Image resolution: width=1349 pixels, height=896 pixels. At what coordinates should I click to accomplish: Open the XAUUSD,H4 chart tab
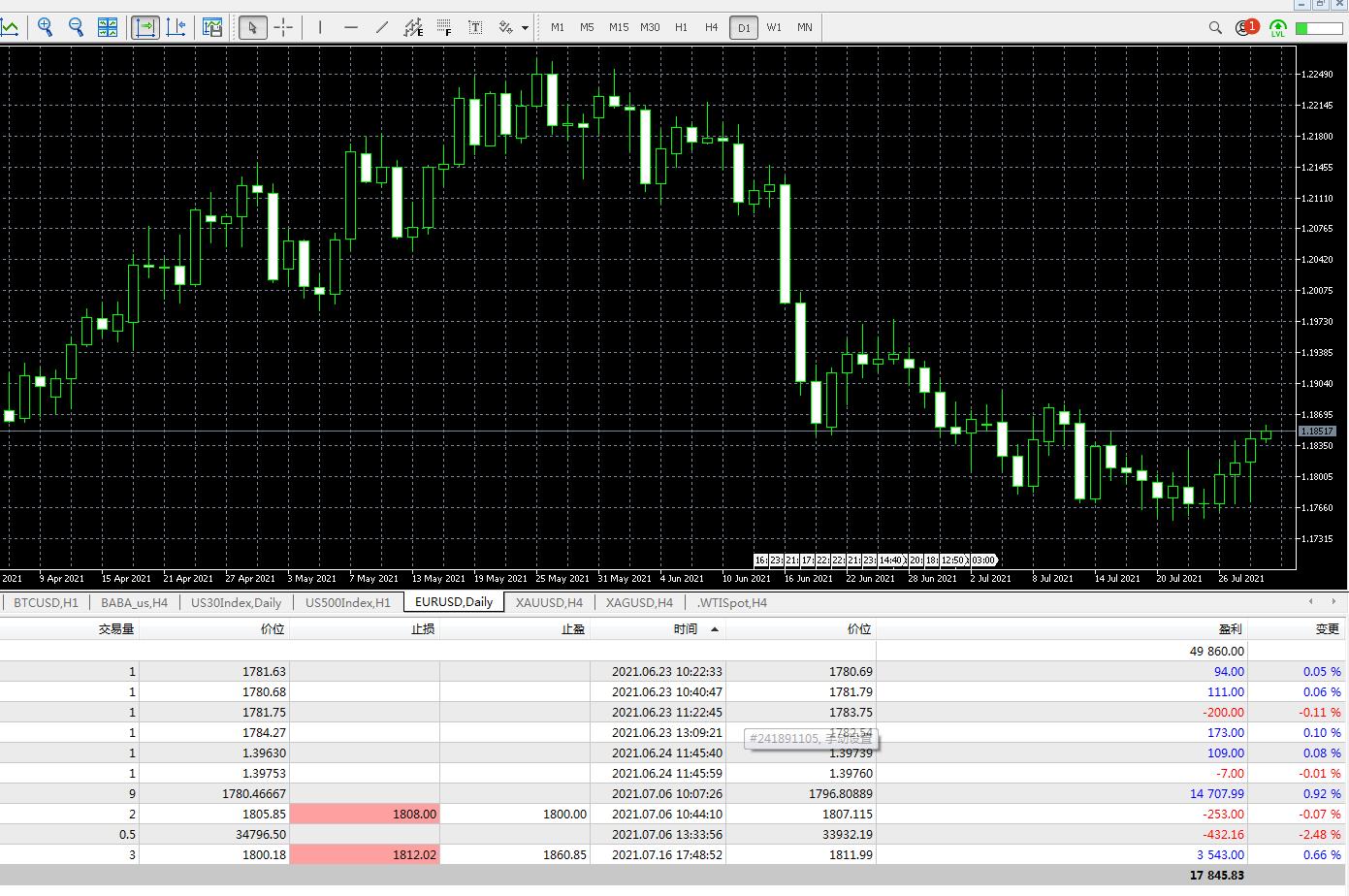[549, 602]
